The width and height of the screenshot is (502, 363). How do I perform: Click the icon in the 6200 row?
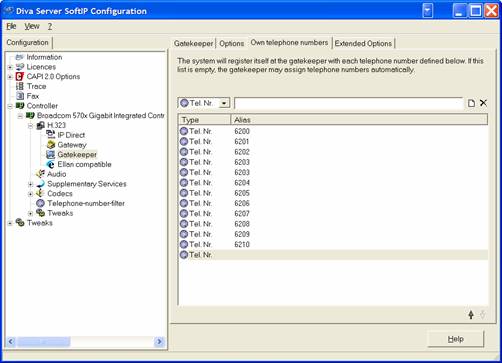[x=184, y=131]
